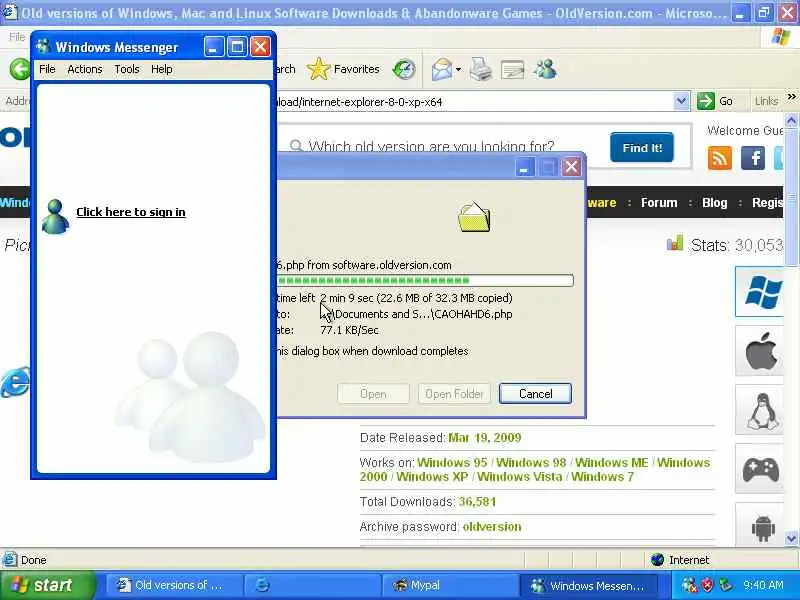Click the folder icon in download dialog

[x=473, y=217]
